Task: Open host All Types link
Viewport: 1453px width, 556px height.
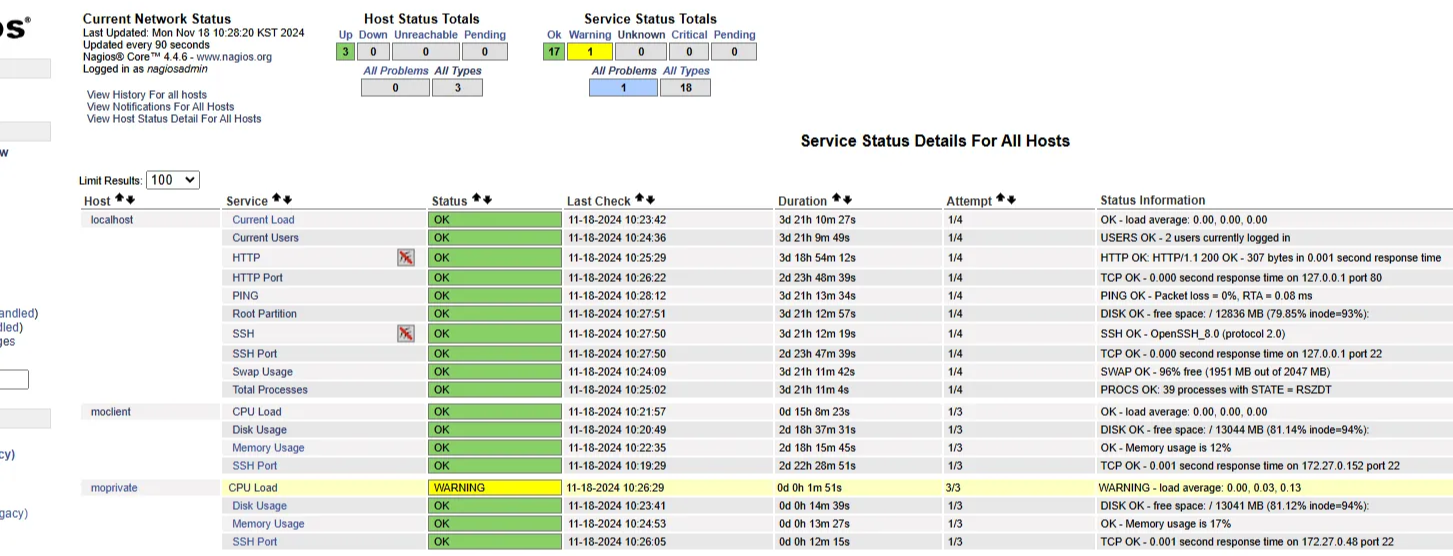Action: pyautogui.click(x=458, y=71)
